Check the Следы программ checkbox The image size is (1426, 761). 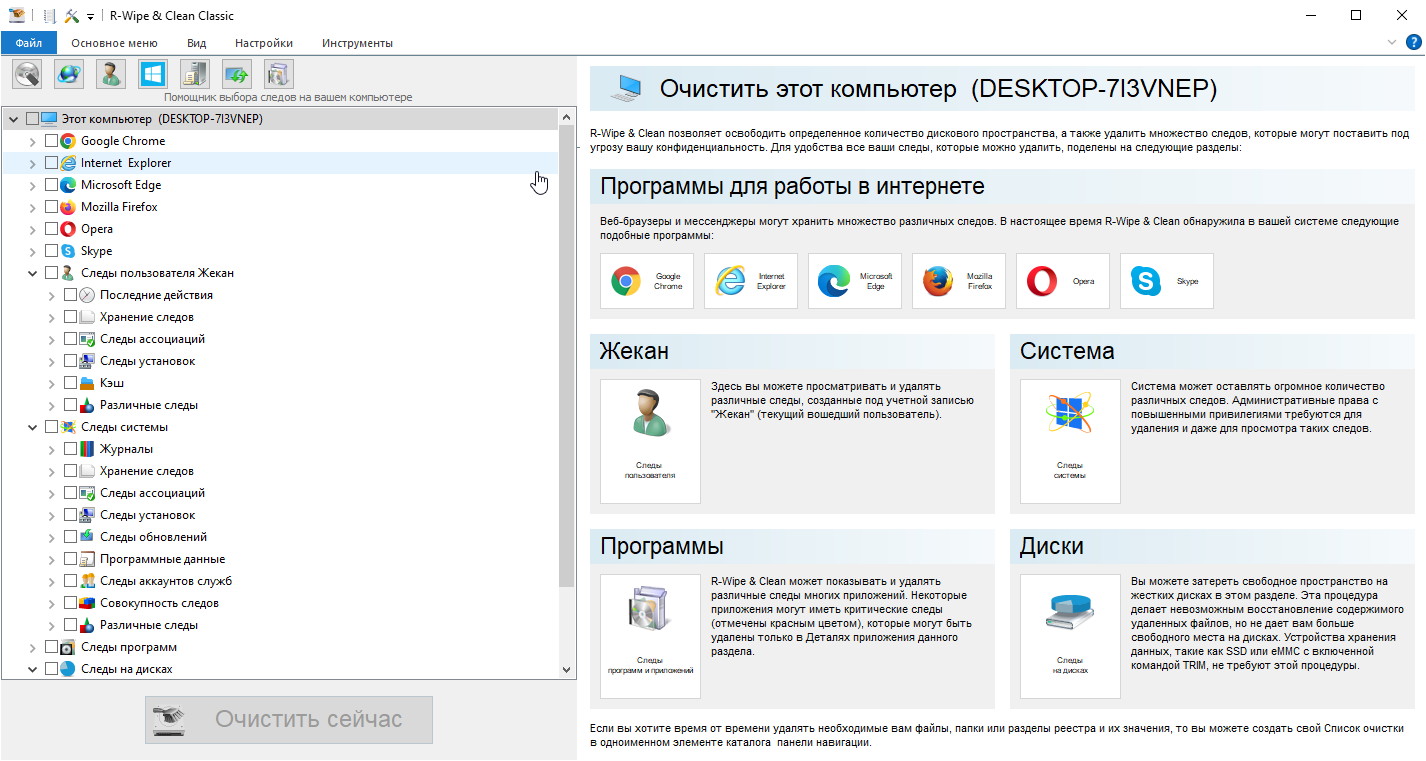(x=52, y=647)
